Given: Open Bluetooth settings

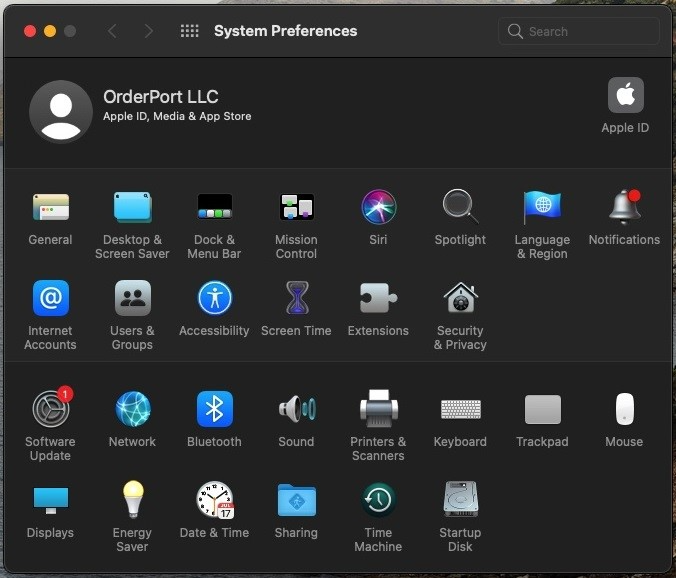Looking at the screenshot, I should pyautogui.click(x=214, y=409).
